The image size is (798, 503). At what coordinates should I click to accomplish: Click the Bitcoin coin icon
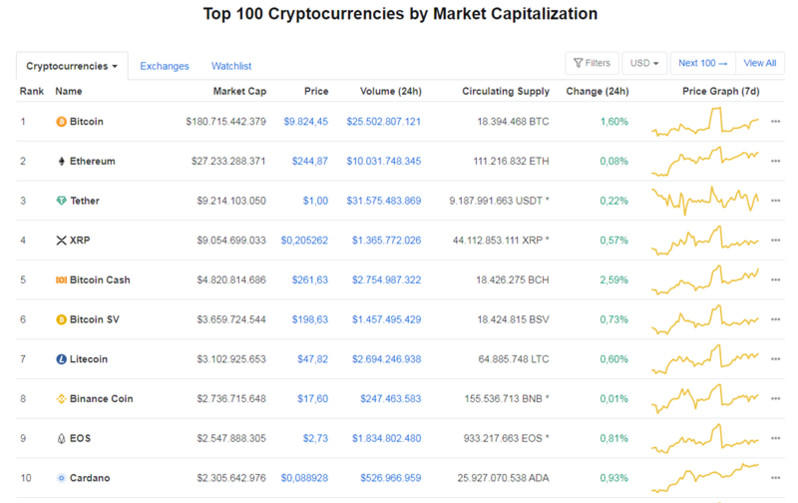(x=61, y=122)
